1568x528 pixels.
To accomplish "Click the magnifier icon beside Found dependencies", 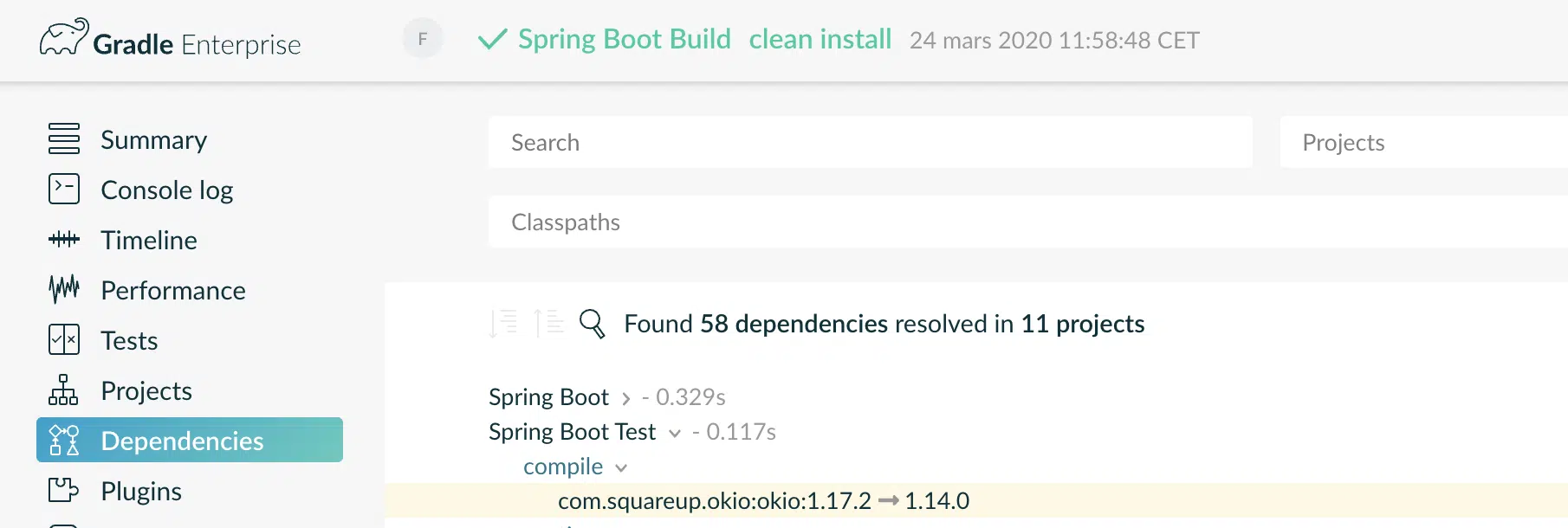I will click(593, 323).
